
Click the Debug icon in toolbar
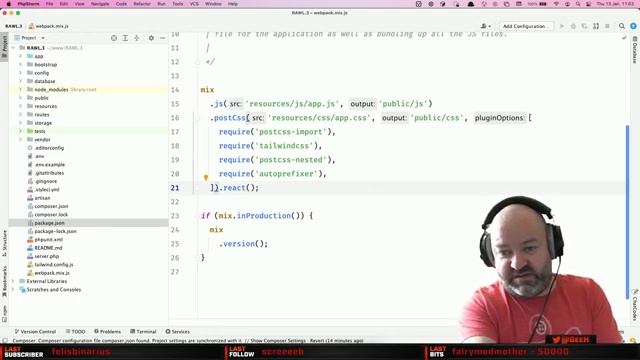tap(573, 26)
